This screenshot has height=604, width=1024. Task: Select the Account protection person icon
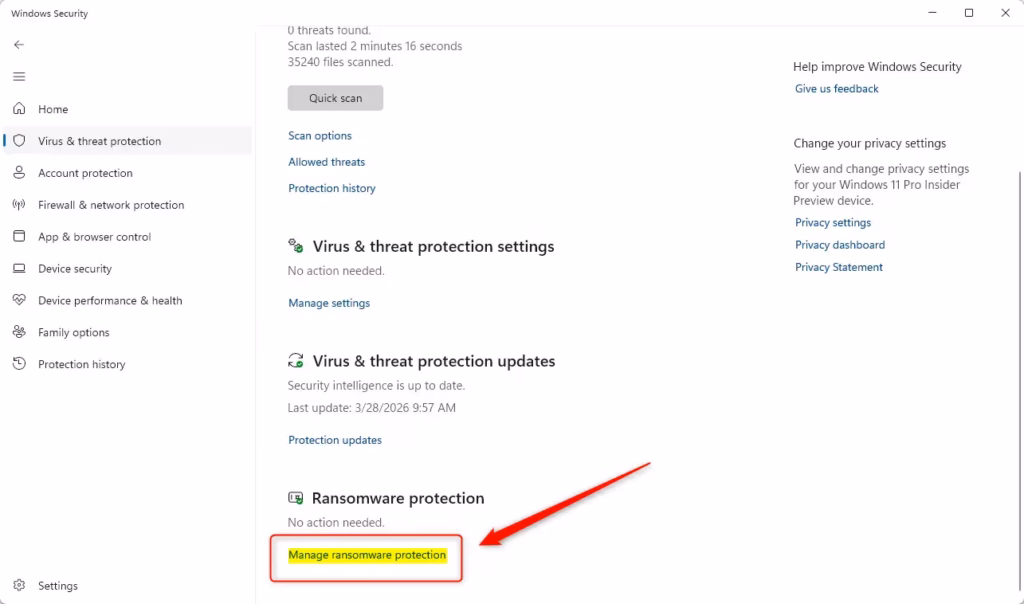(x=19, y=173)
